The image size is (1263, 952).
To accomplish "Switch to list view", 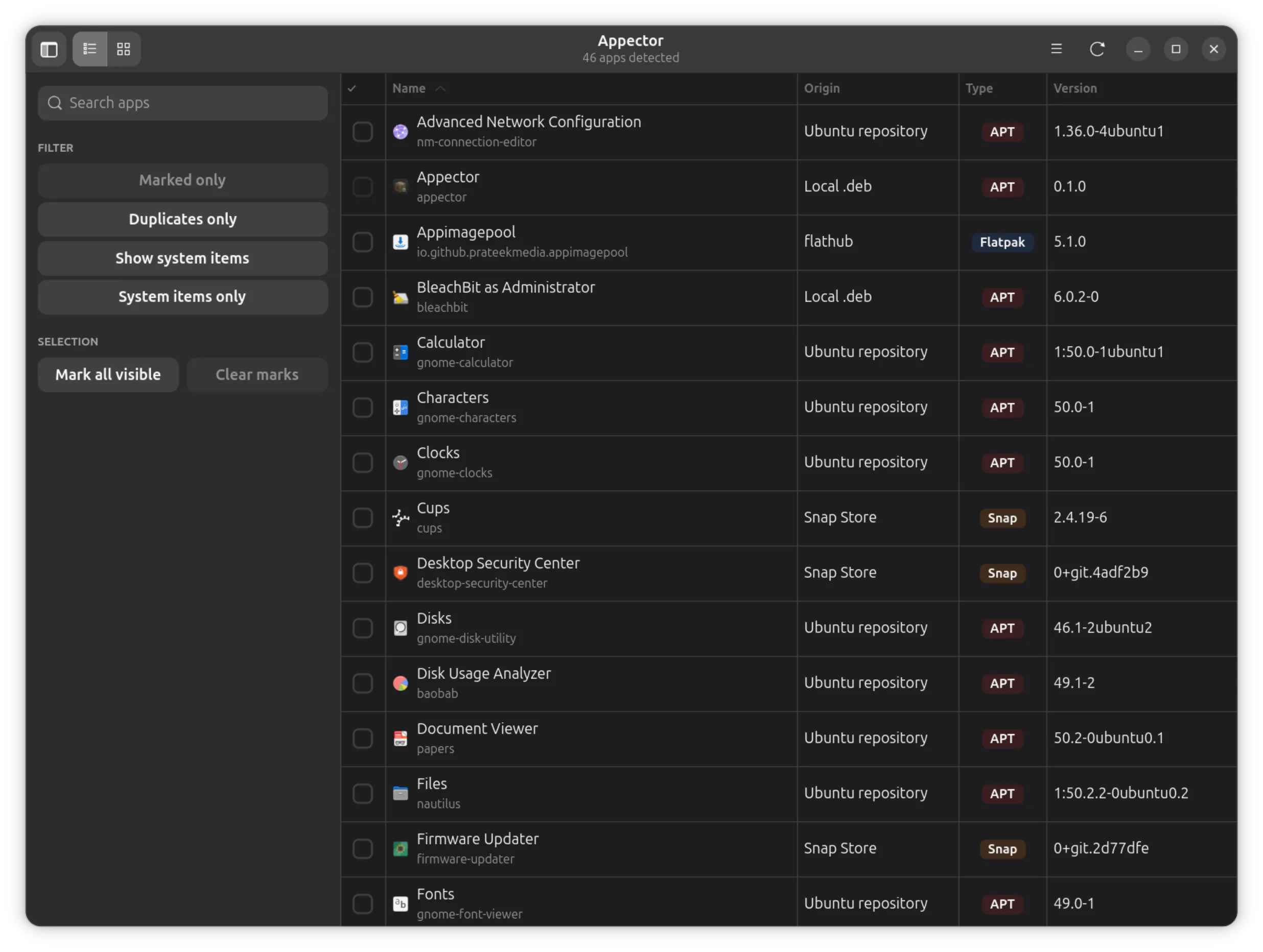I will (89, 49).
